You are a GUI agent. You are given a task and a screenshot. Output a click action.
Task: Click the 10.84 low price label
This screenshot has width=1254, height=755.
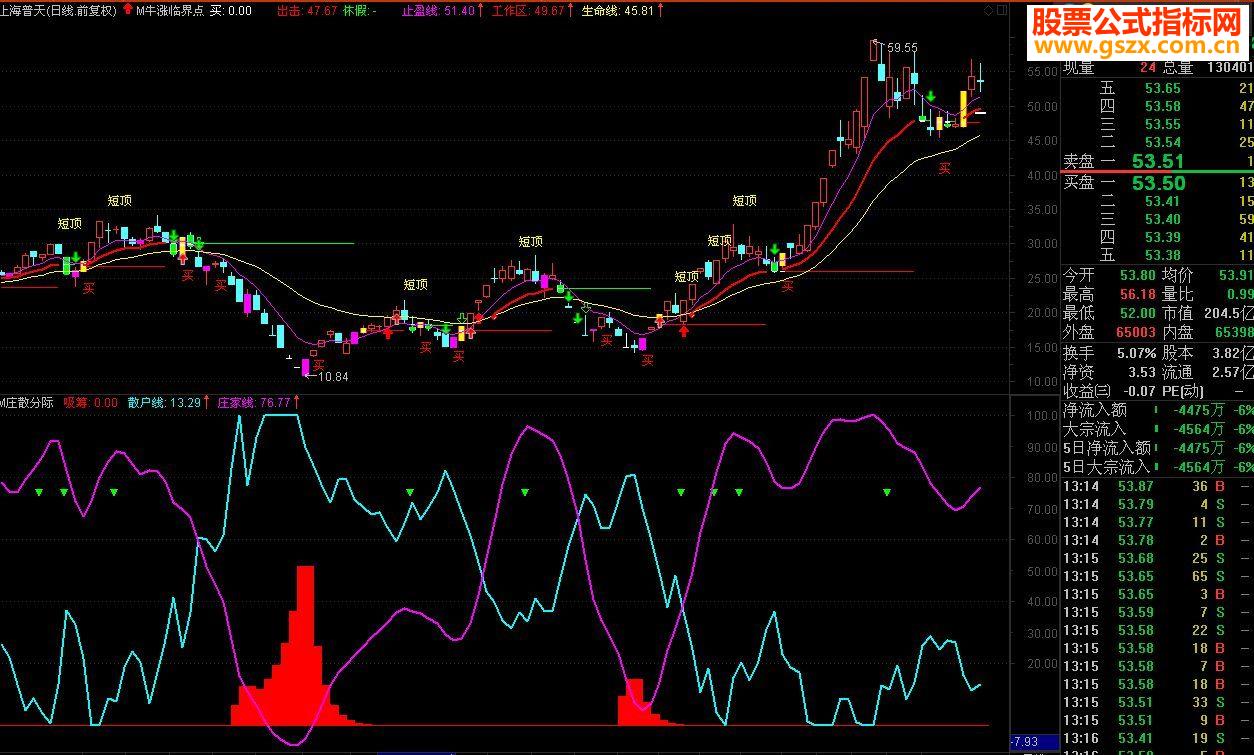point(333,376)
